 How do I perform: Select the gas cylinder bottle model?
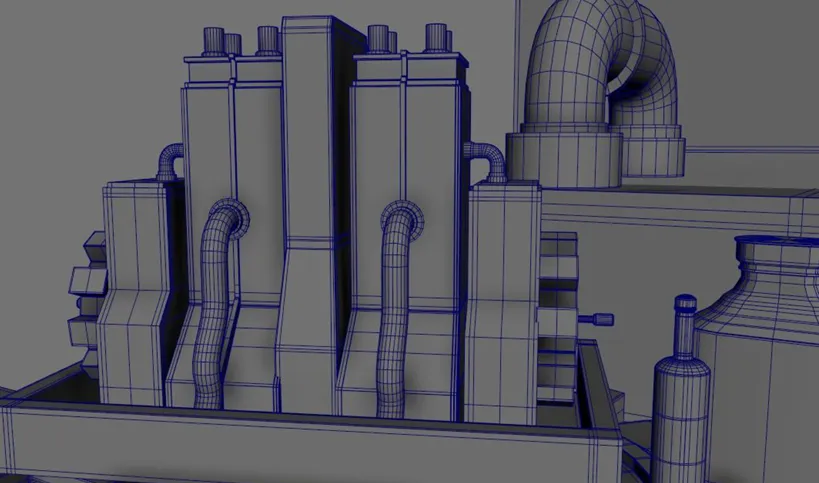(x=681, y=391)
